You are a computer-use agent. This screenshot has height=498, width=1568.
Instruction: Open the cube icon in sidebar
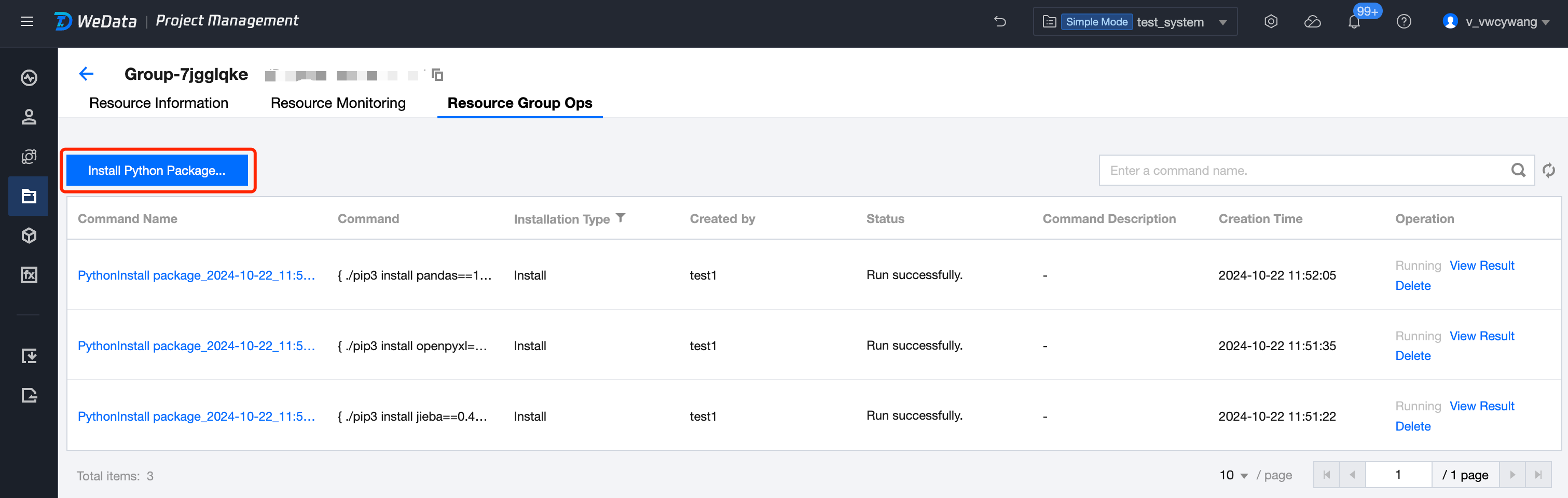coord(29,236)
